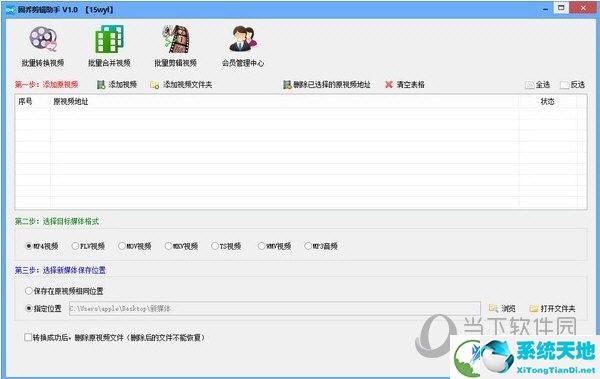Minimize the application window
600x379 pixels.
tap(545, 8)
